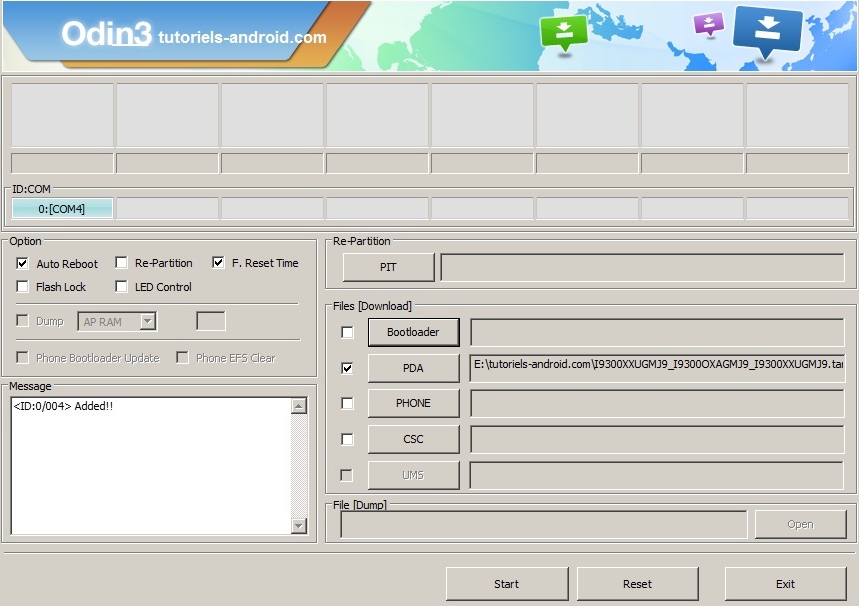Click the small purple download icon
Viewport: 859px width, 606px height.
[x=709, y=24]
